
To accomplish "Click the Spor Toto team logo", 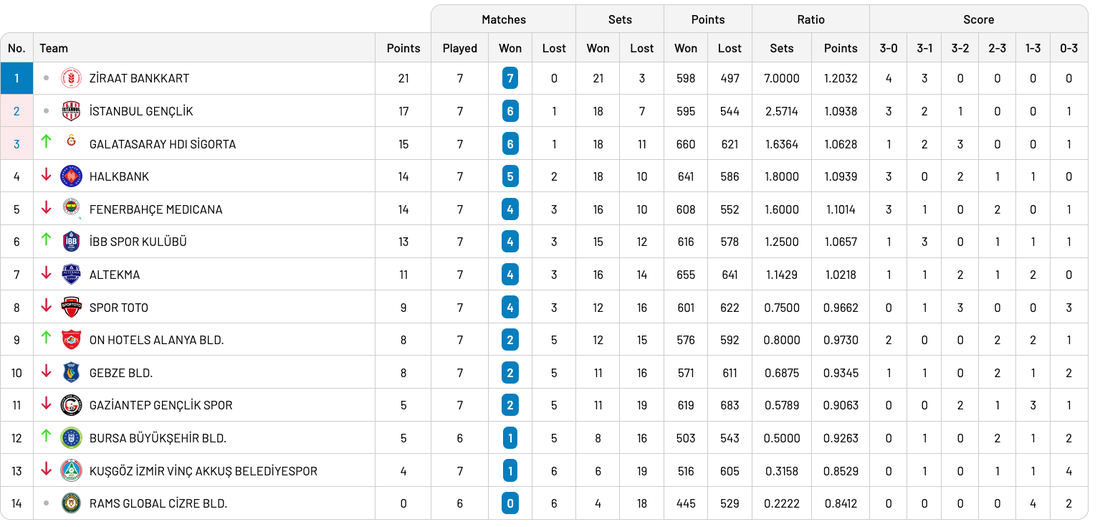I will [71, 308].
